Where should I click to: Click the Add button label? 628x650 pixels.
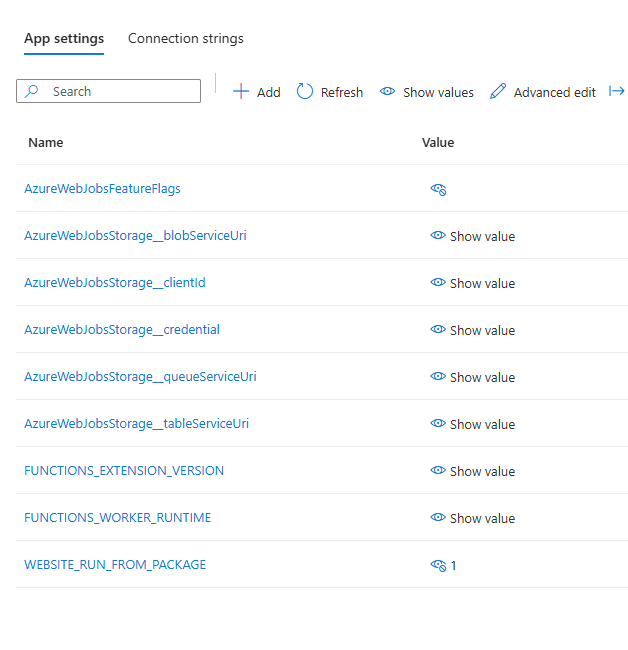tap(269, 92)
